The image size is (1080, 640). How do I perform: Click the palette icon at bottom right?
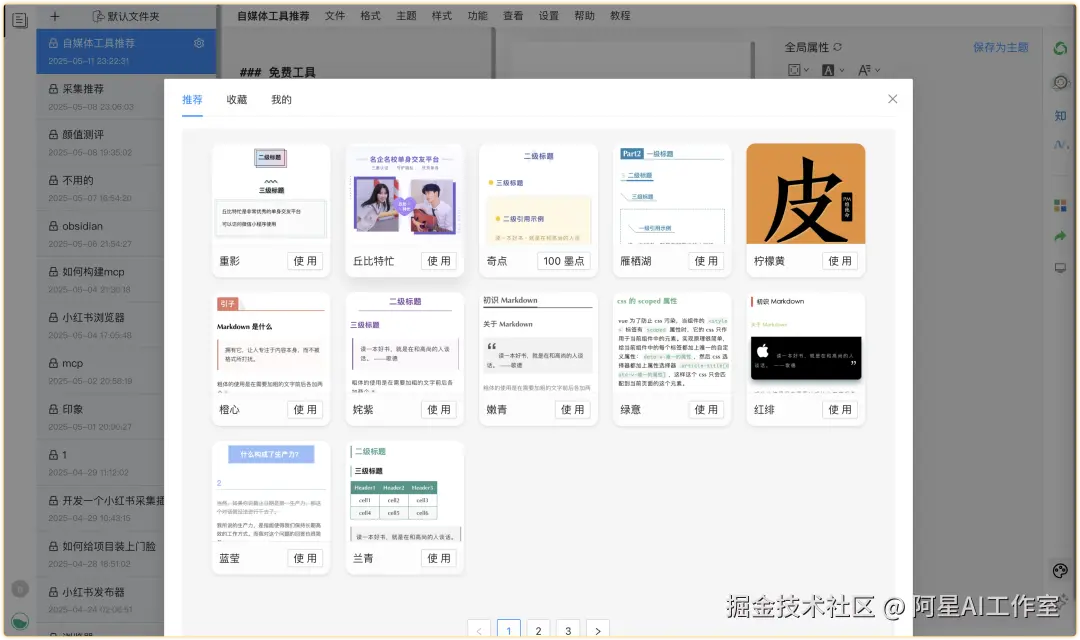coord(1059,571)
